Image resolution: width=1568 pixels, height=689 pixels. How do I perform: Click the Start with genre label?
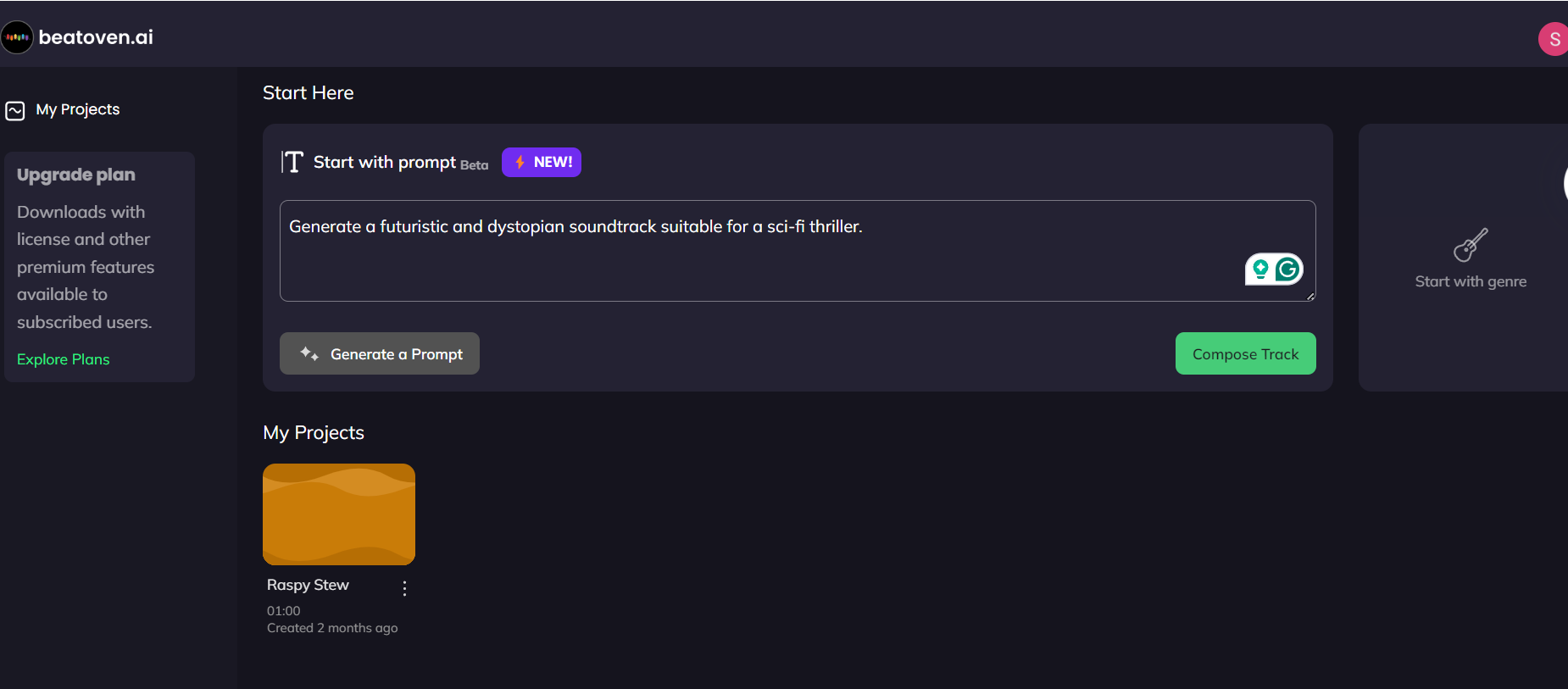[x=1471, y=281]
